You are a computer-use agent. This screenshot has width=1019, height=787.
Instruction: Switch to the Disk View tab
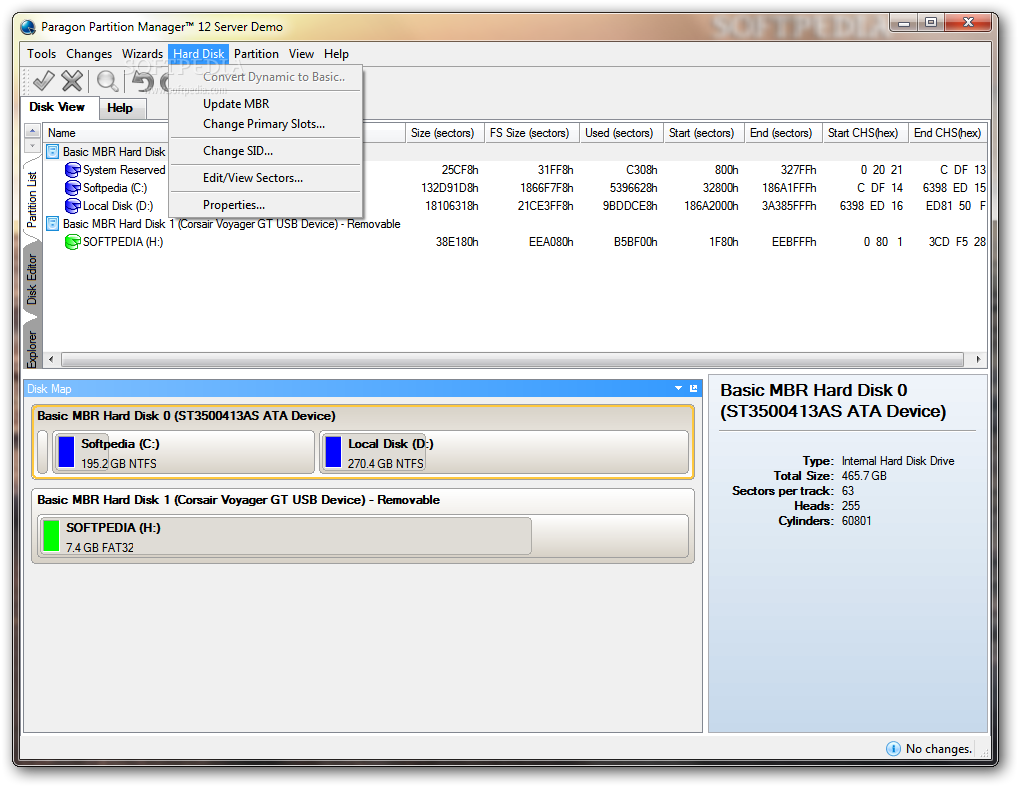tap(57, 107)
